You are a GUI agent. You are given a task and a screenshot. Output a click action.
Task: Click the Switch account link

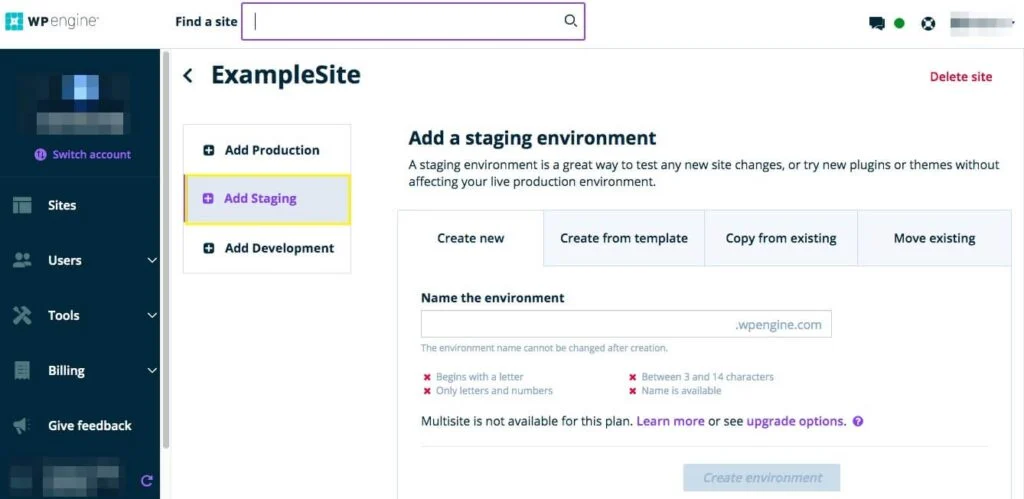pos(91,155)
